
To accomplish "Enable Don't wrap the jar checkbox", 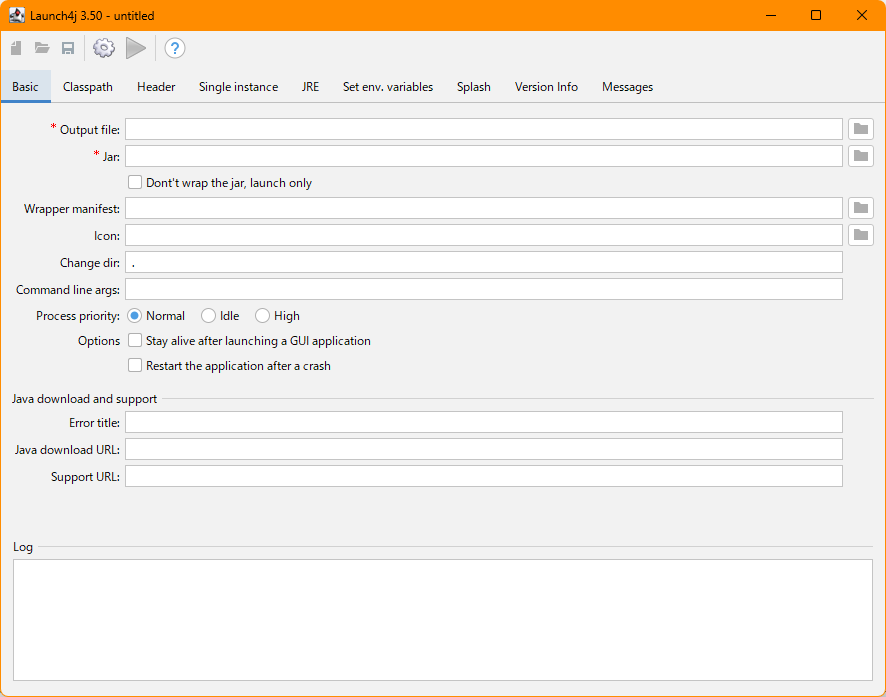I will [134, 182].
